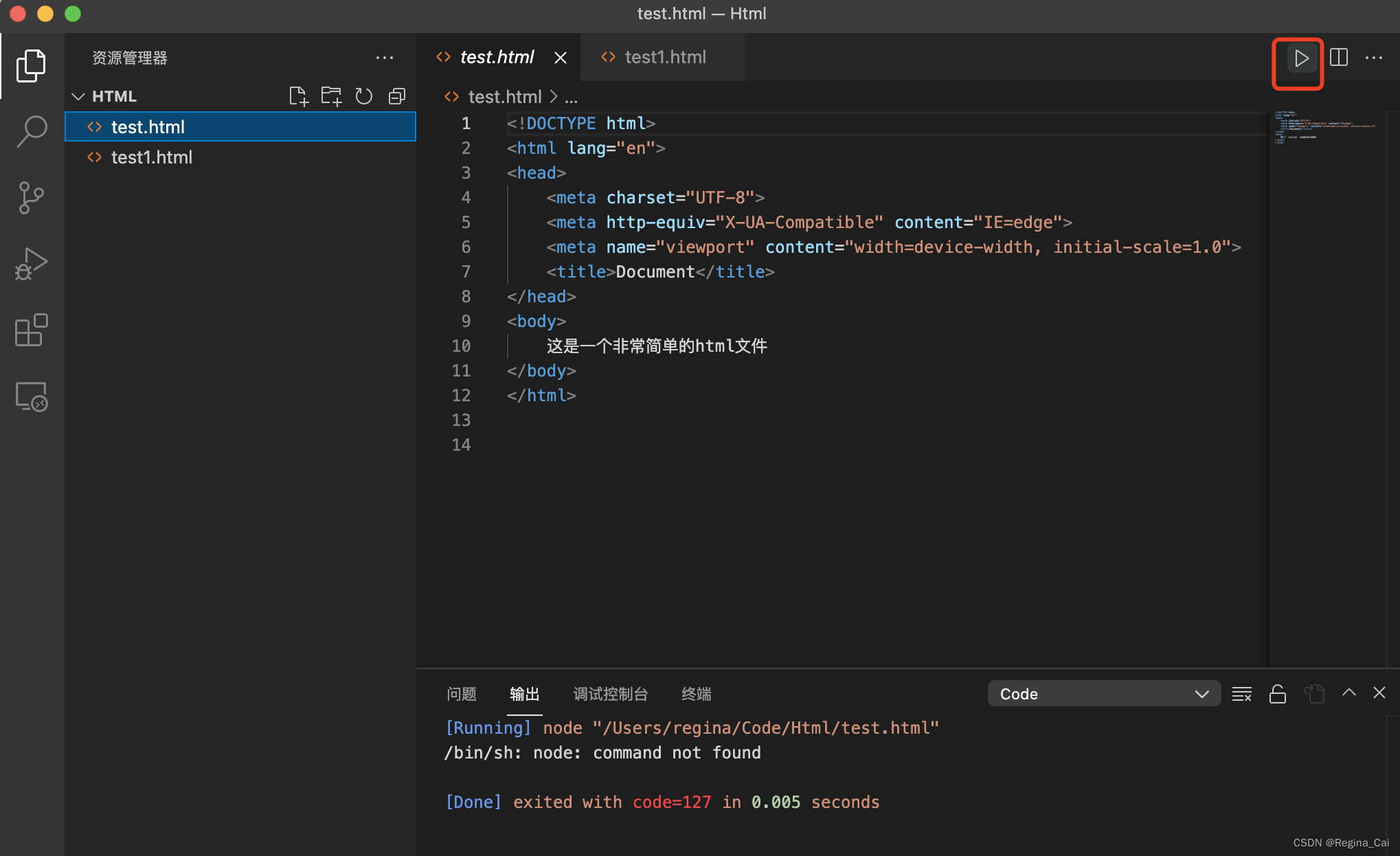Click the meta viewport line
The width and height of the screenshot is (1400, 856).
pyautogui.click(x=894, y=247)
